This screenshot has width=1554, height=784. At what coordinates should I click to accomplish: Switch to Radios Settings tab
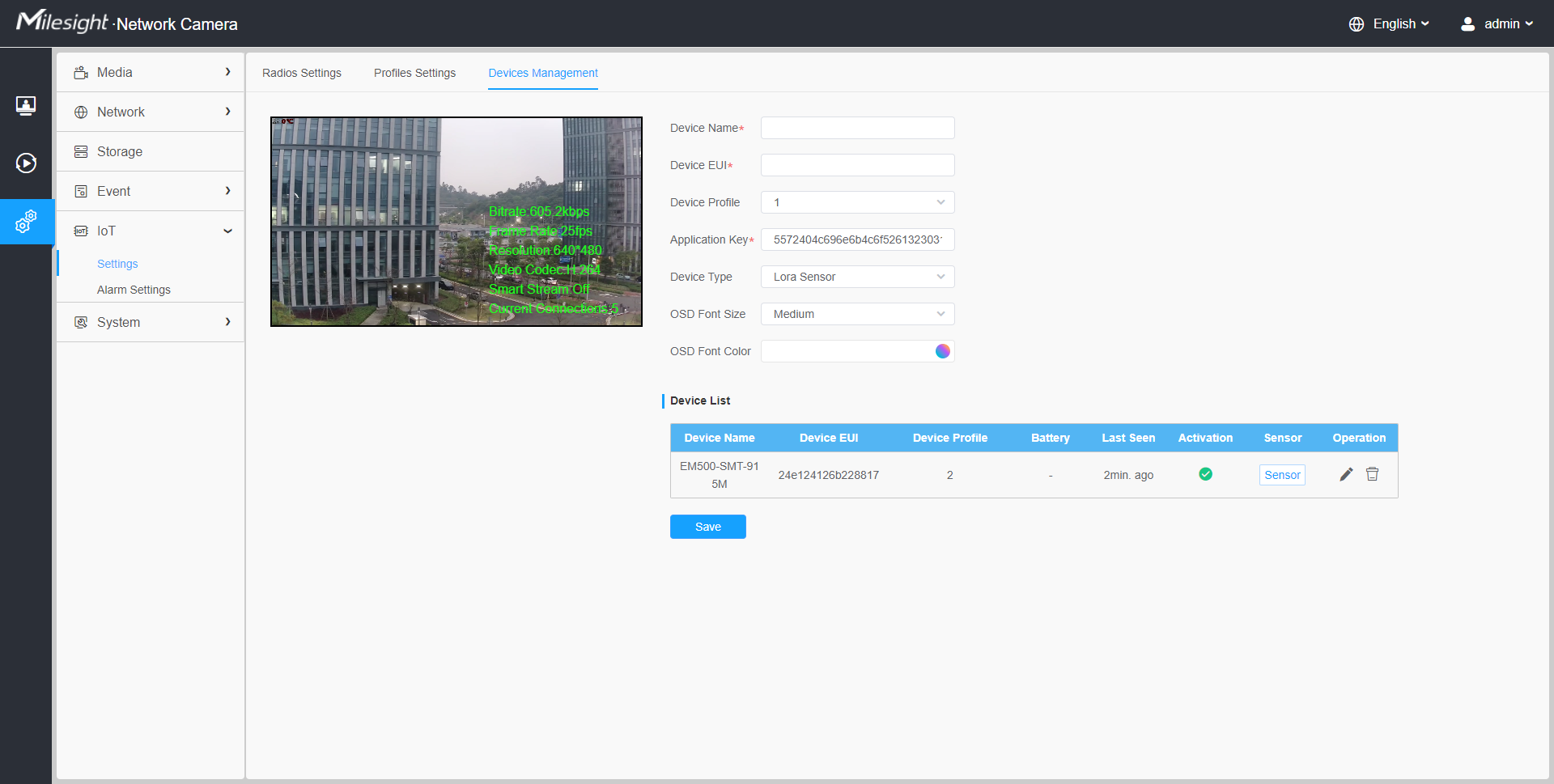click(302, 73)
